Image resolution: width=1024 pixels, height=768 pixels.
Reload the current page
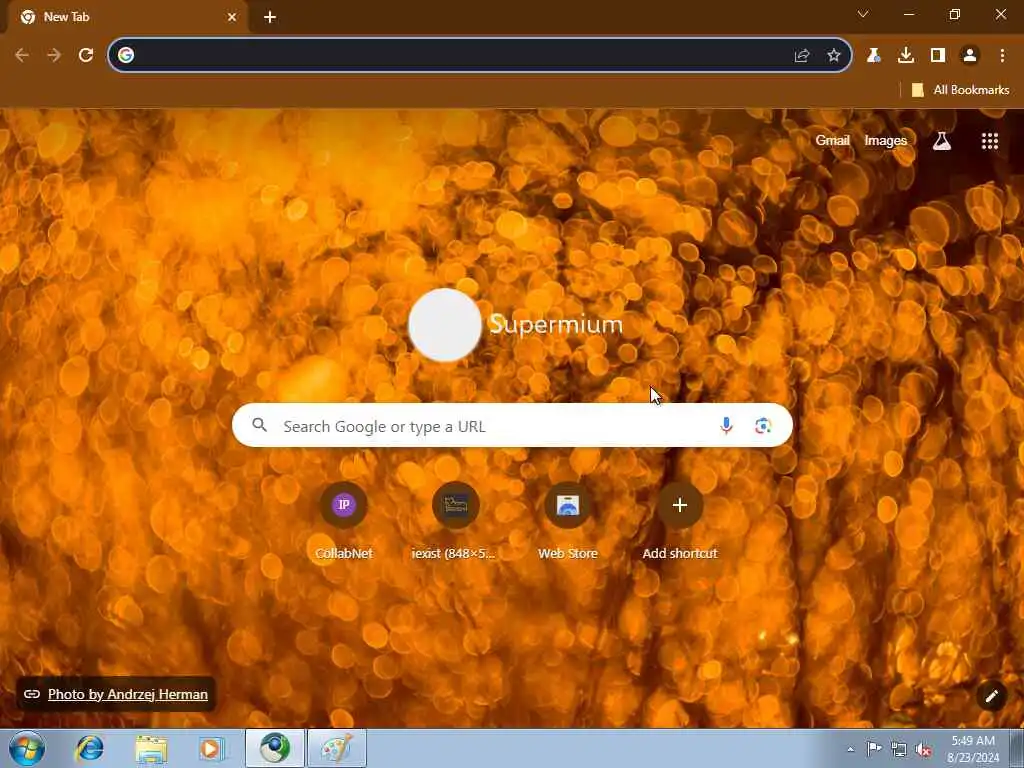(86, 56)
